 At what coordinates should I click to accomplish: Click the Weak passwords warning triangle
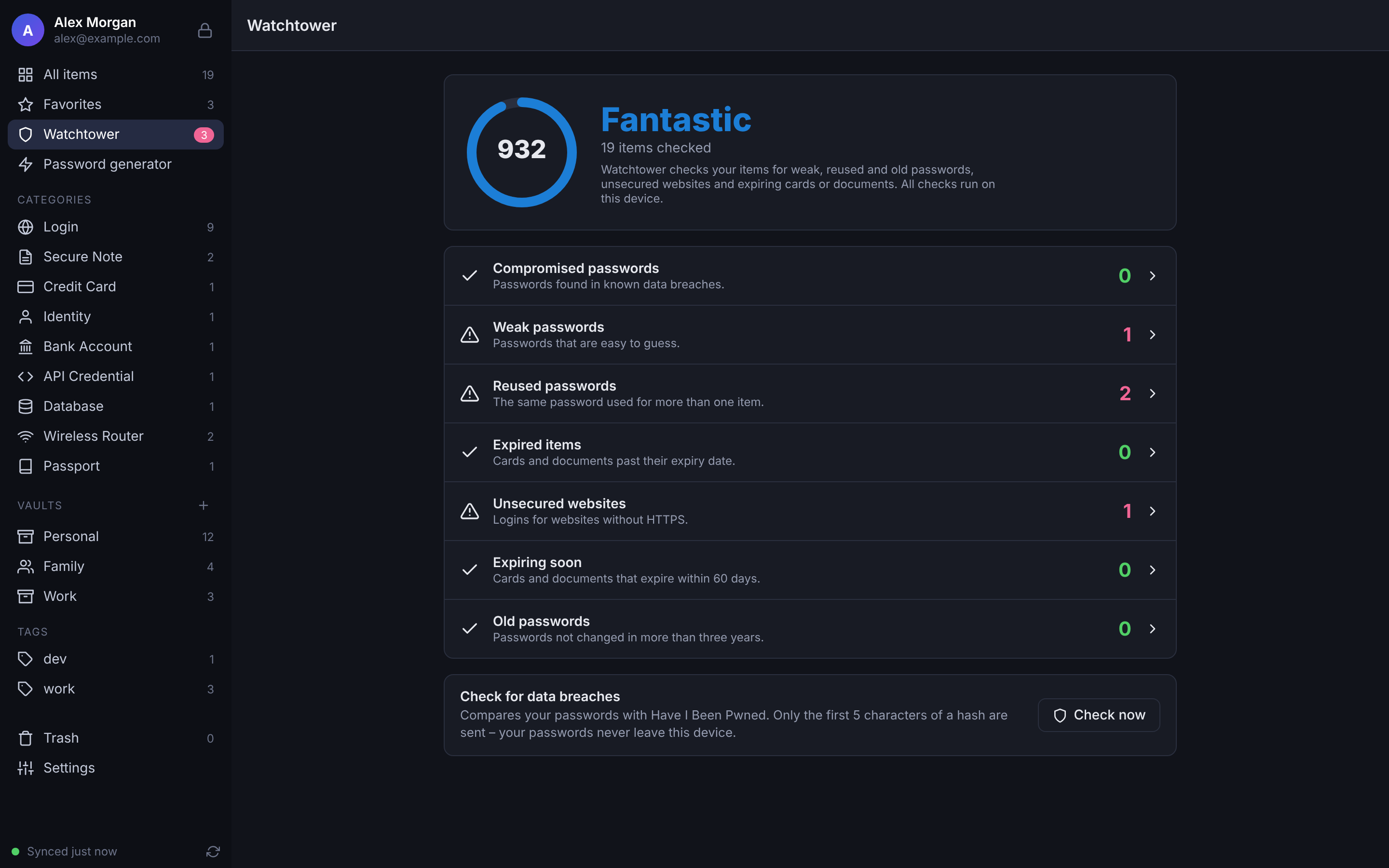pos(469,335)
